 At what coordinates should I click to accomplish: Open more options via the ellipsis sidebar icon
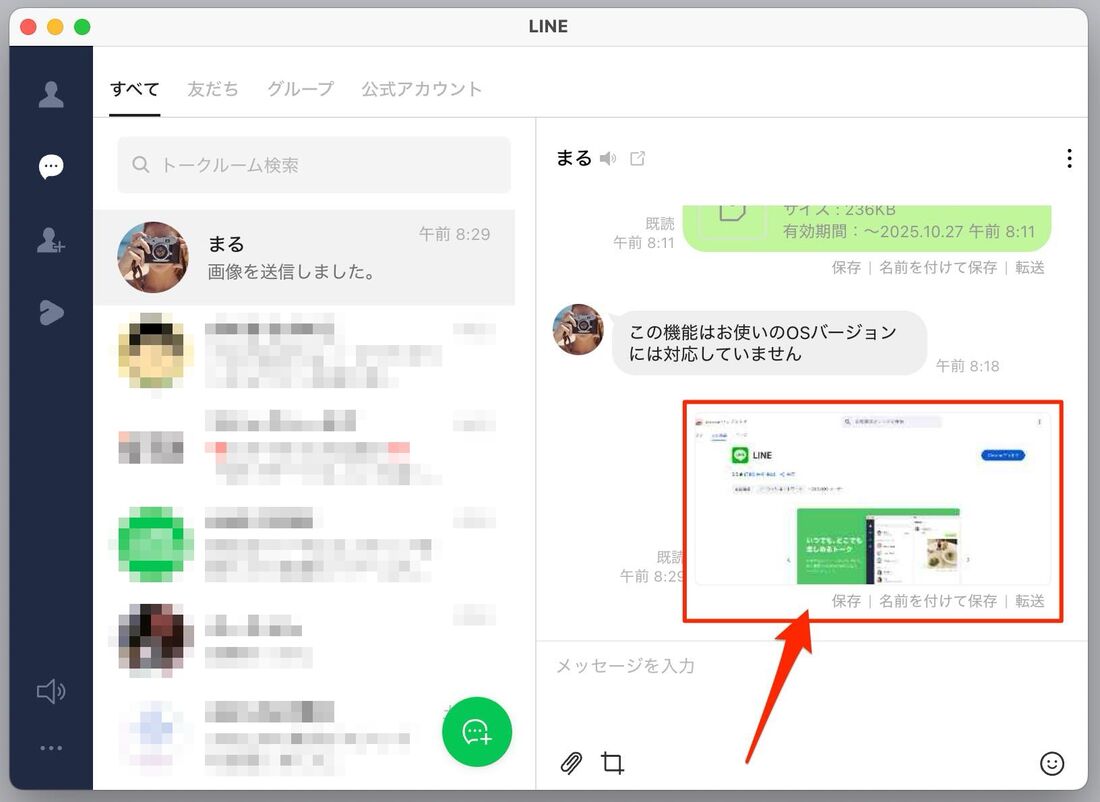coord(50,747)
